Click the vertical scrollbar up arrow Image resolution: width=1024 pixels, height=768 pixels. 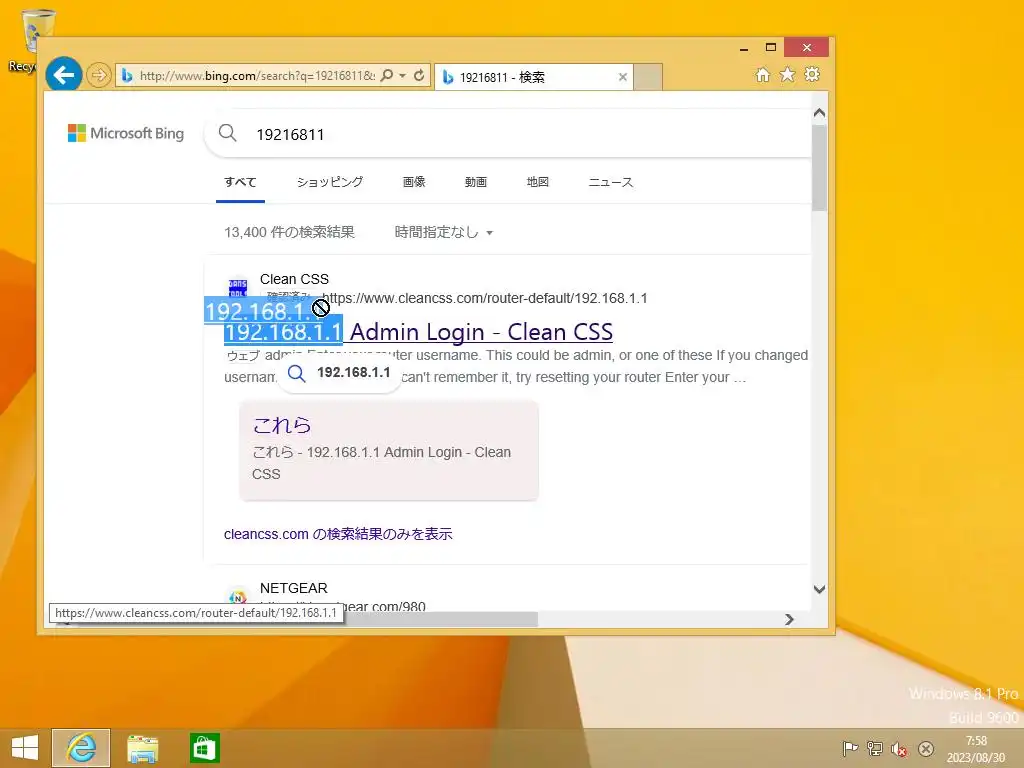(x=820, y=113)
